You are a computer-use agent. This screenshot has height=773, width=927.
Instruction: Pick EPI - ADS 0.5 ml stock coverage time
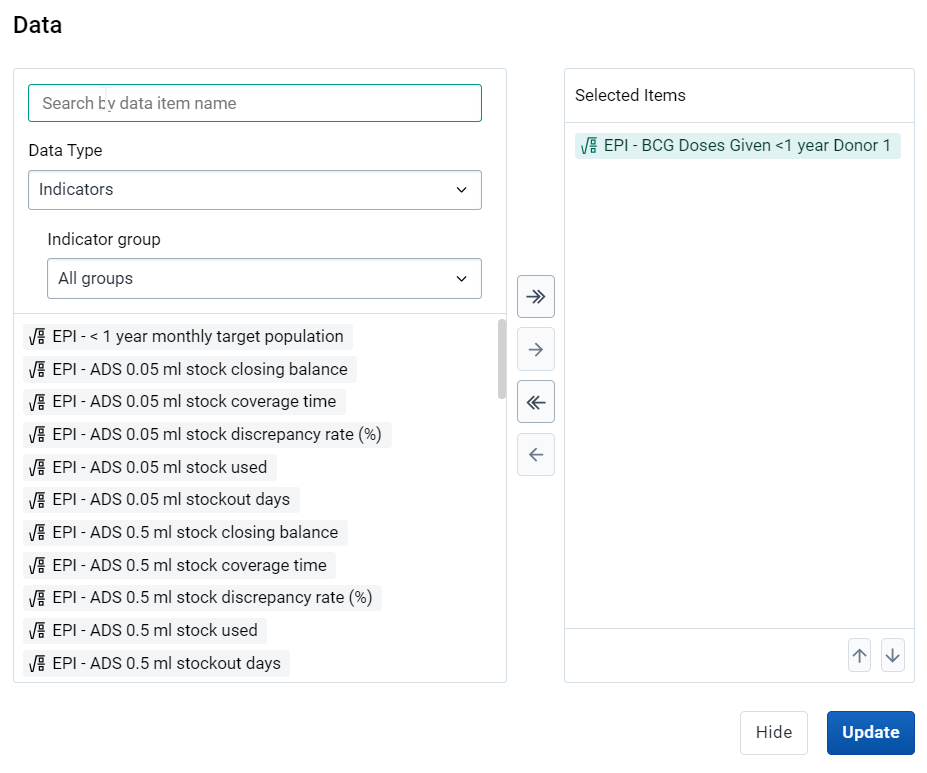point(179,565)
